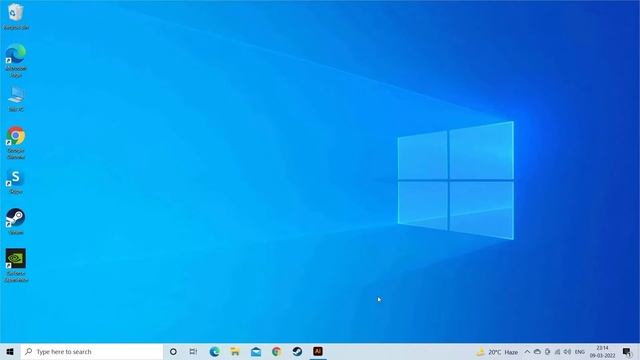
Task: Open the network status tray icon
Action: [558, 352]
